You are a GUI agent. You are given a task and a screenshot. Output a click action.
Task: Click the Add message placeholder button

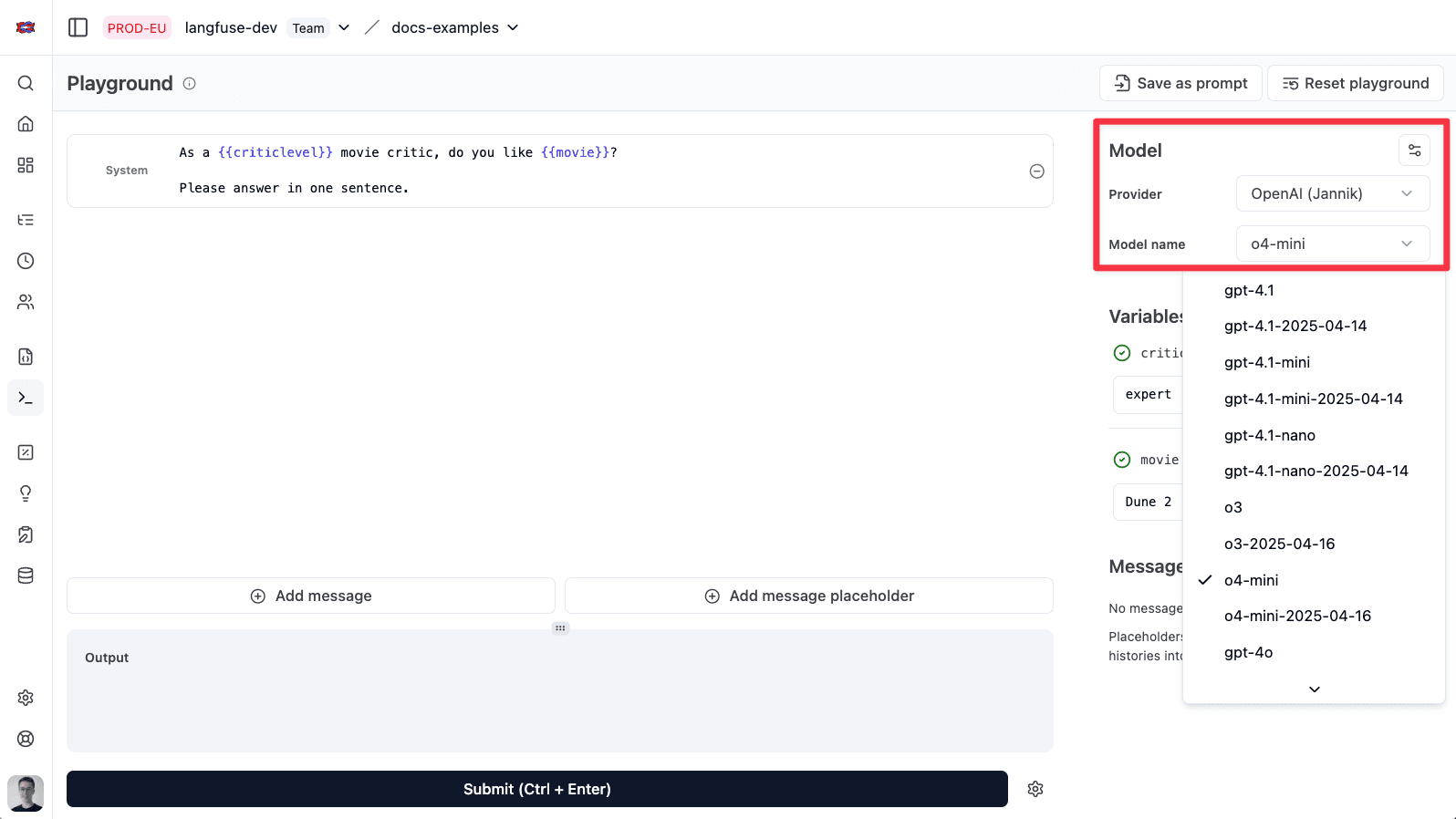(x=808, y=596)
